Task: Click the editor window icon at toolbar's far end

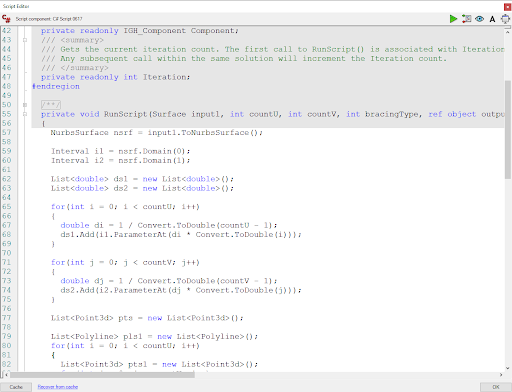Action: coord(505,19)
